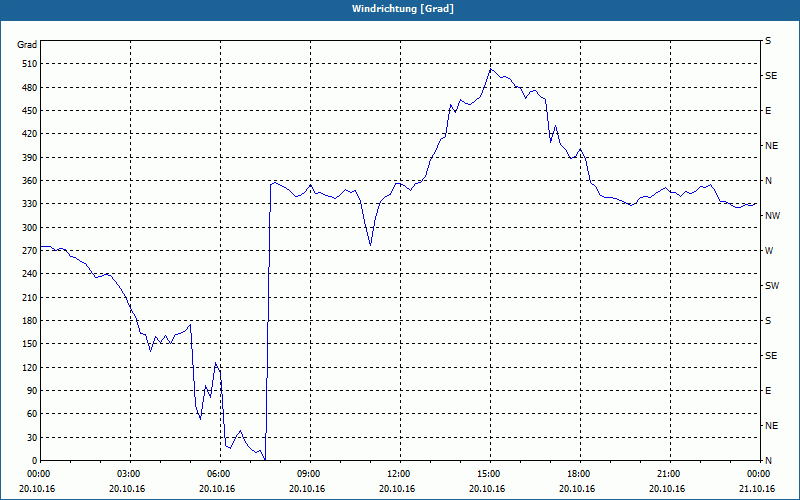The image size is (800, 500).
Task: Click the 420 y-axis tick label
Action: point(30,134)
